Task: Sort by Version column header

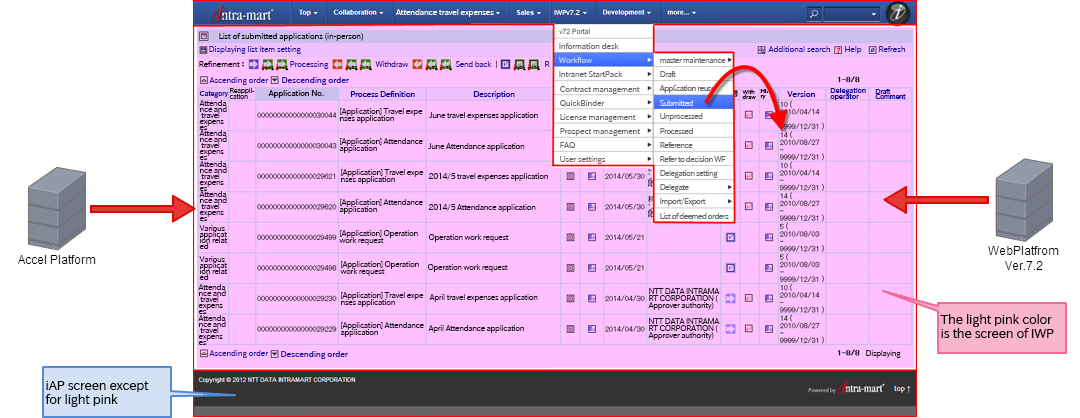Action: pos(801,94)
